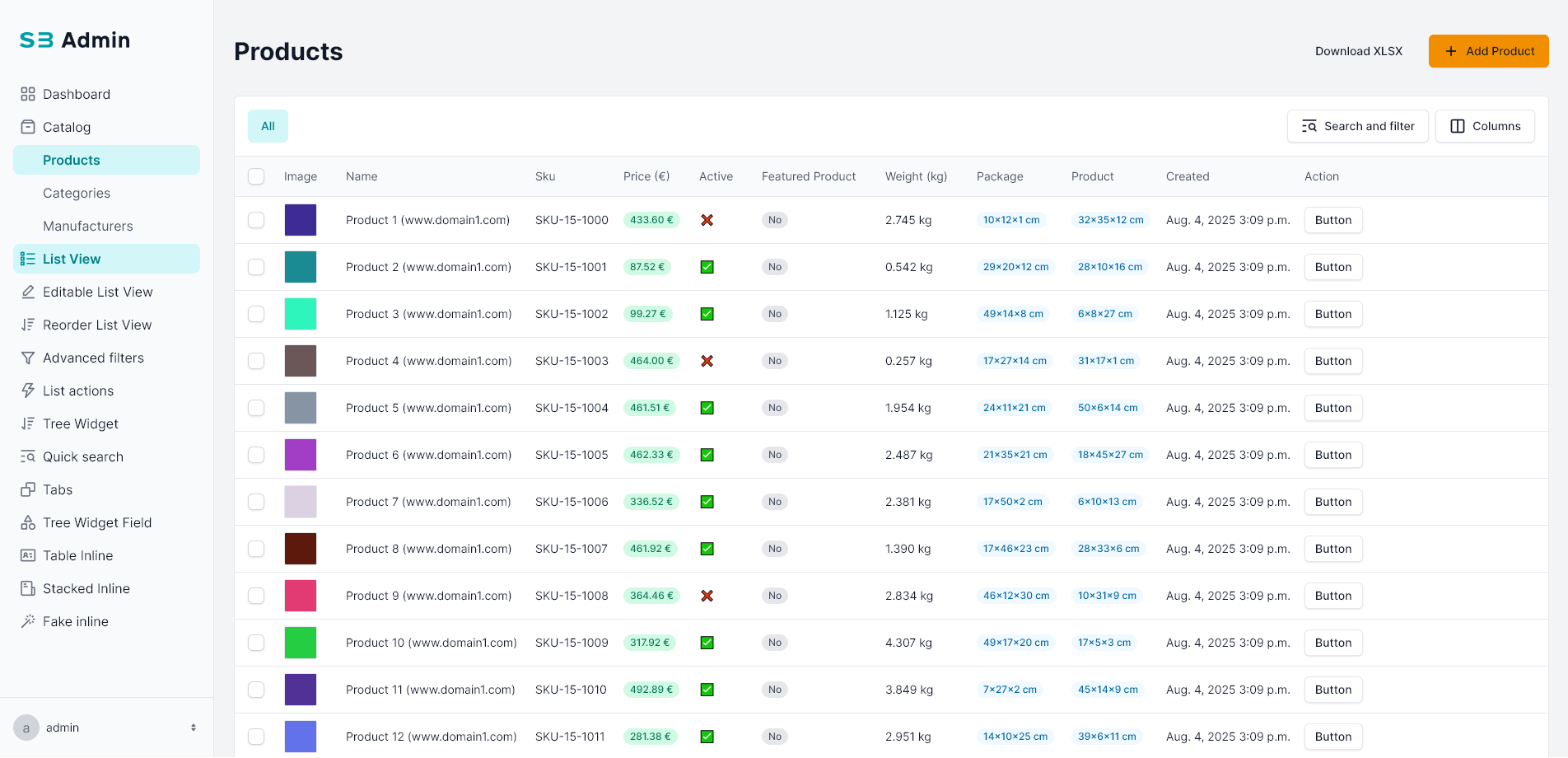
Task: Open the Search and filter panel
Action: 1357,126
